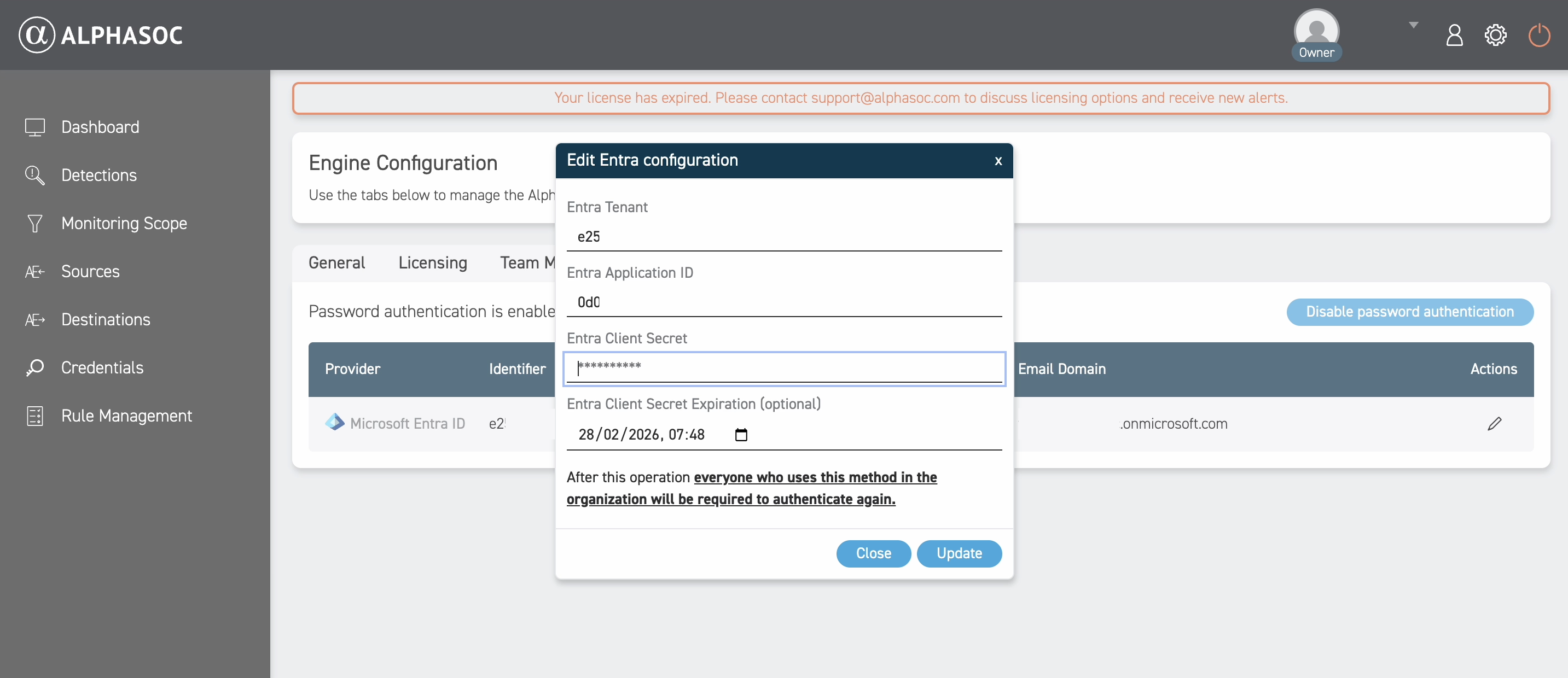The image size is (1568, 678).
Task: Open the settings gear icon
Action: (x=1495, y=36)
